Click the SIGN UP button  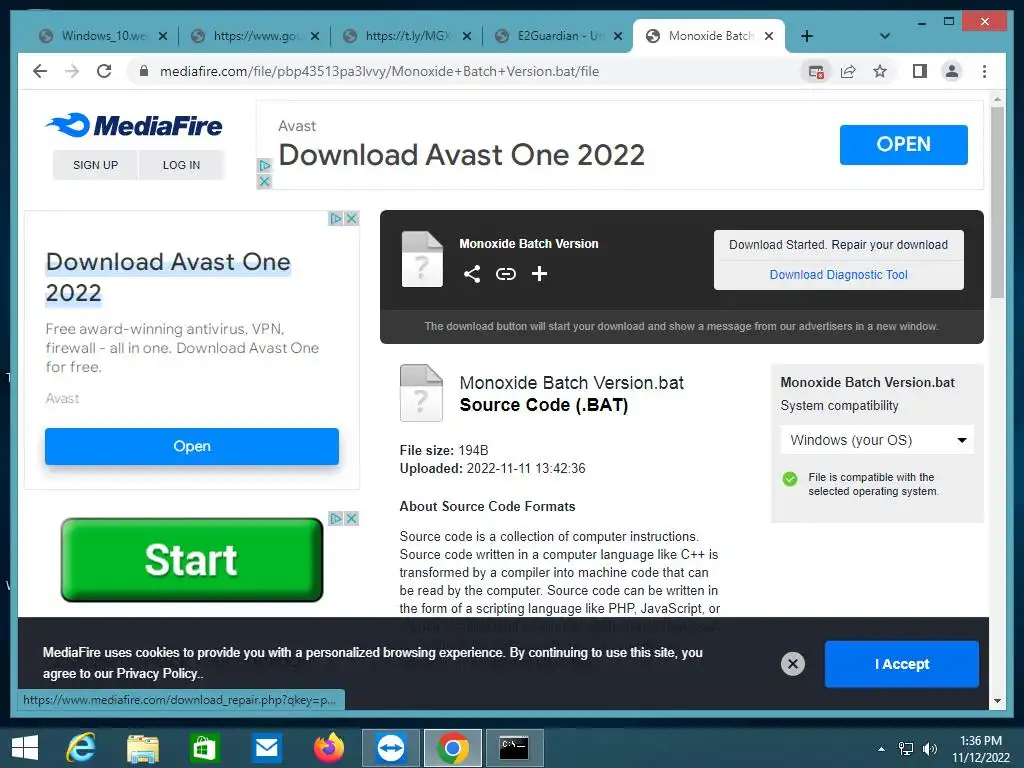point(95,165)
